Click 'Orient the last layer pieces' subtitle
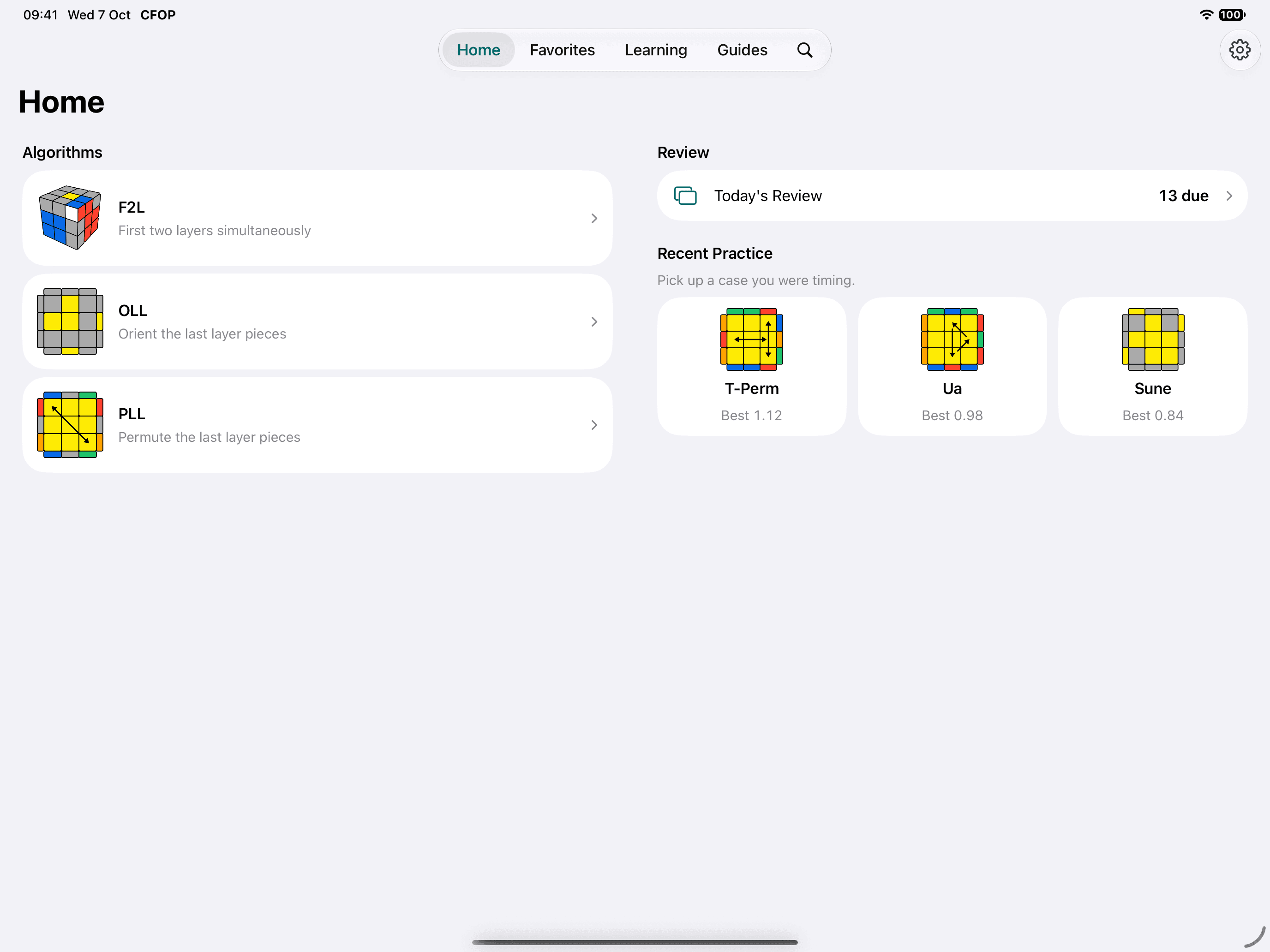 pyautogui.click(x=202, y=334)
